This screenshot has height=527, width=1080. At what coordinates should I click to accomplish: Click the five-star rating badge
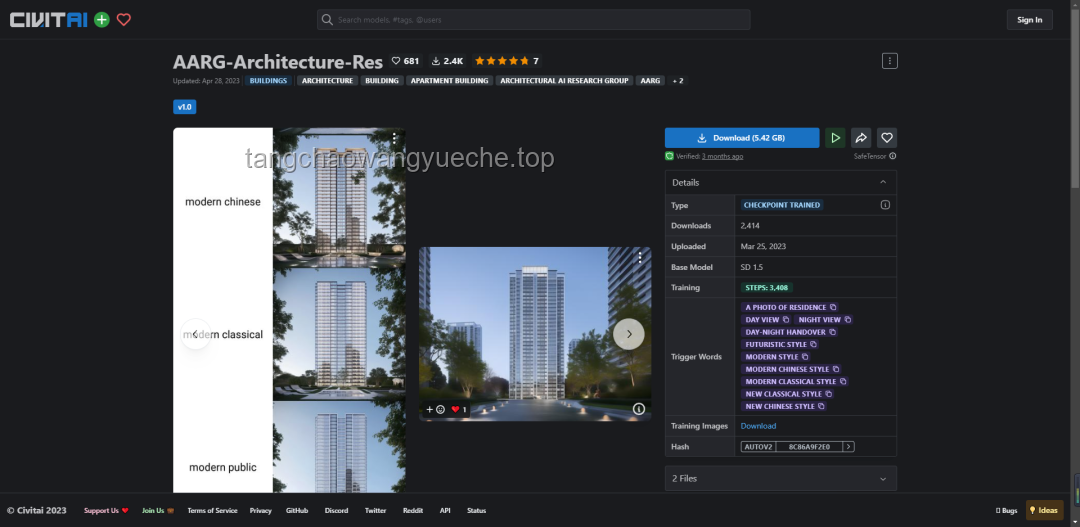pyautogui.click(x=507, y=61)
